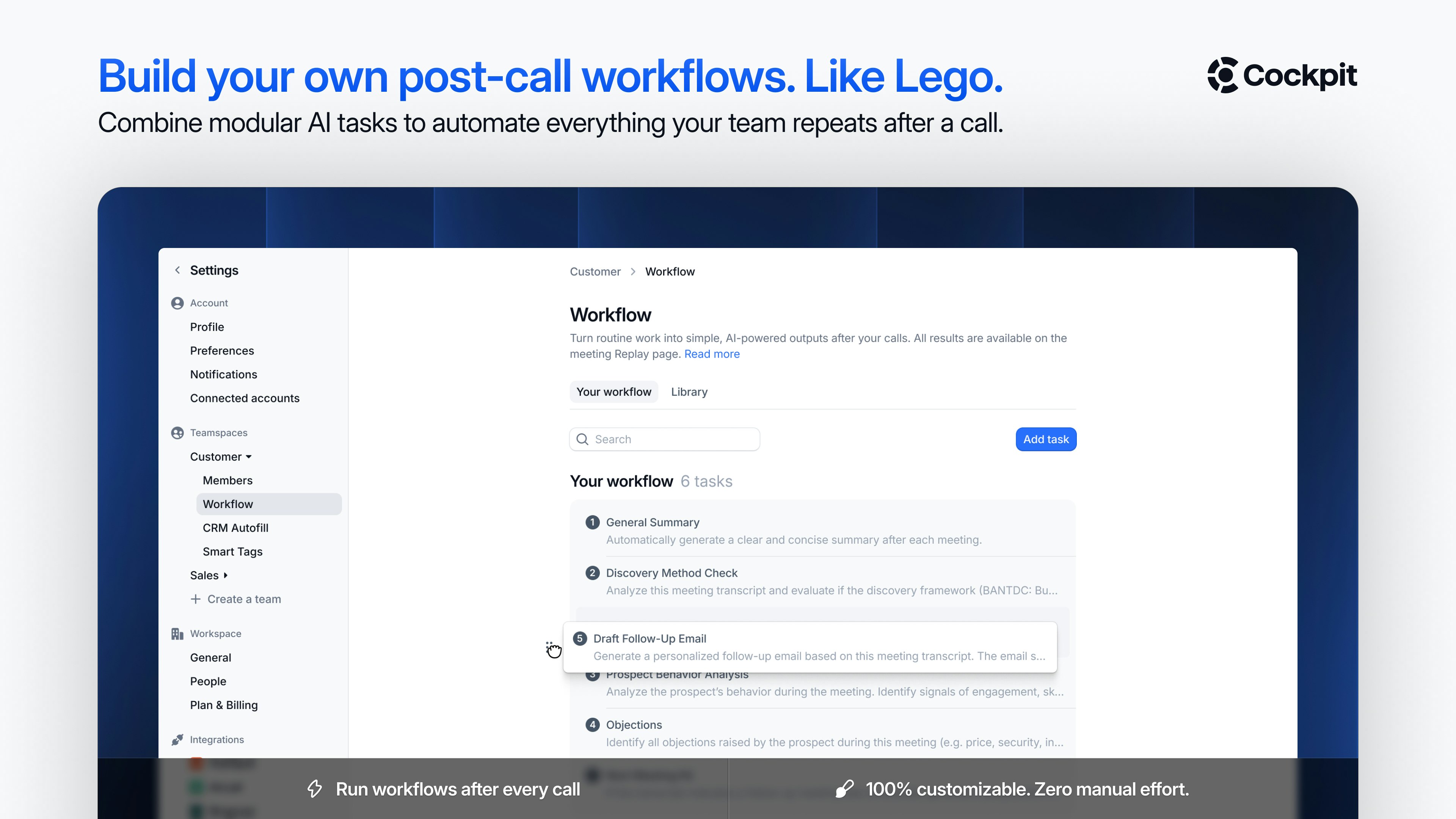Screen dimensions: 1456x819
Task: Switch to the Library tab
Action: (689, 392)
